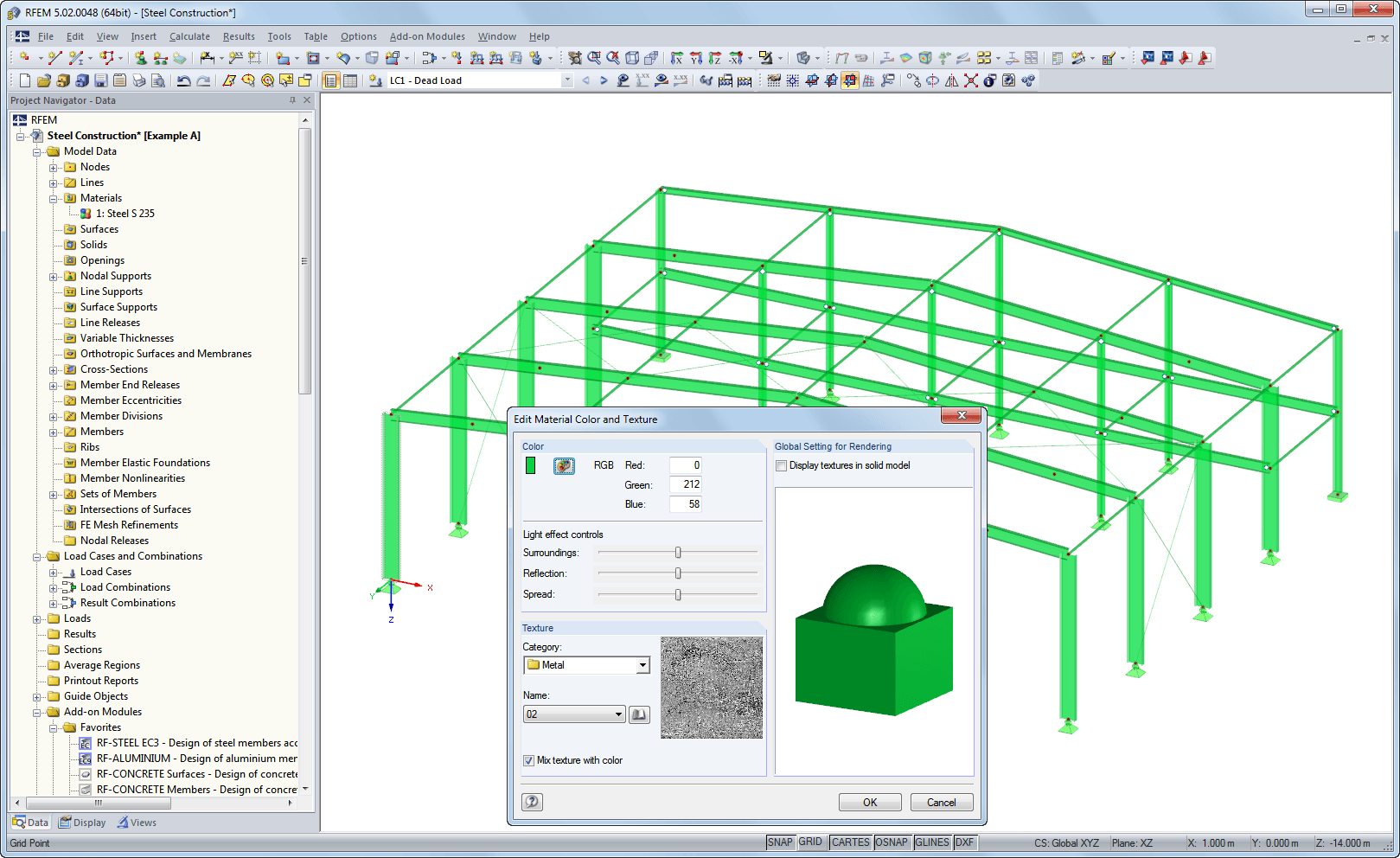
Task: Close the Edit Material Color dialog
Action: click(961, 416)
